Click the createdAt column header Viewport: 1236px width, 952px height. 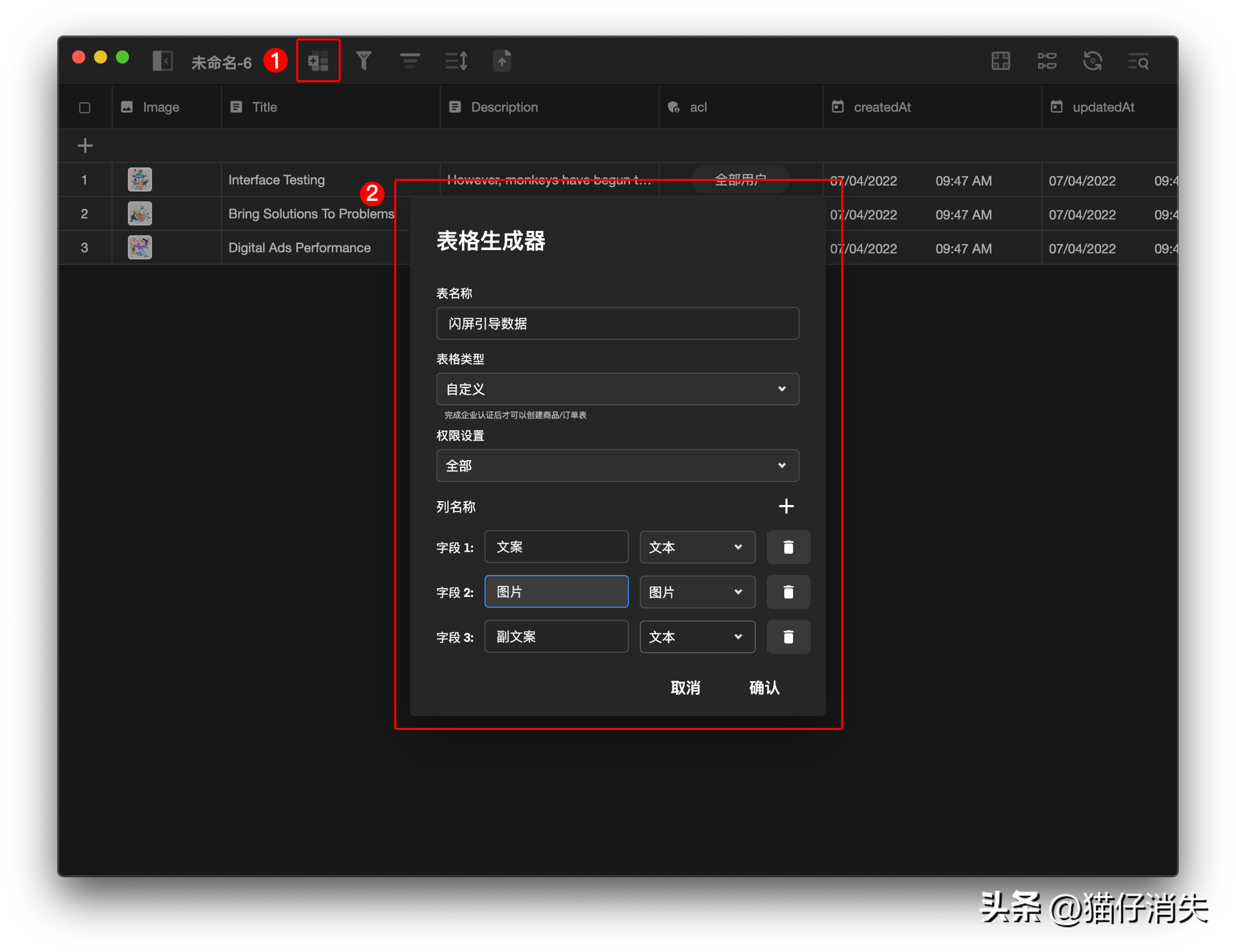(x=932, y=107)
